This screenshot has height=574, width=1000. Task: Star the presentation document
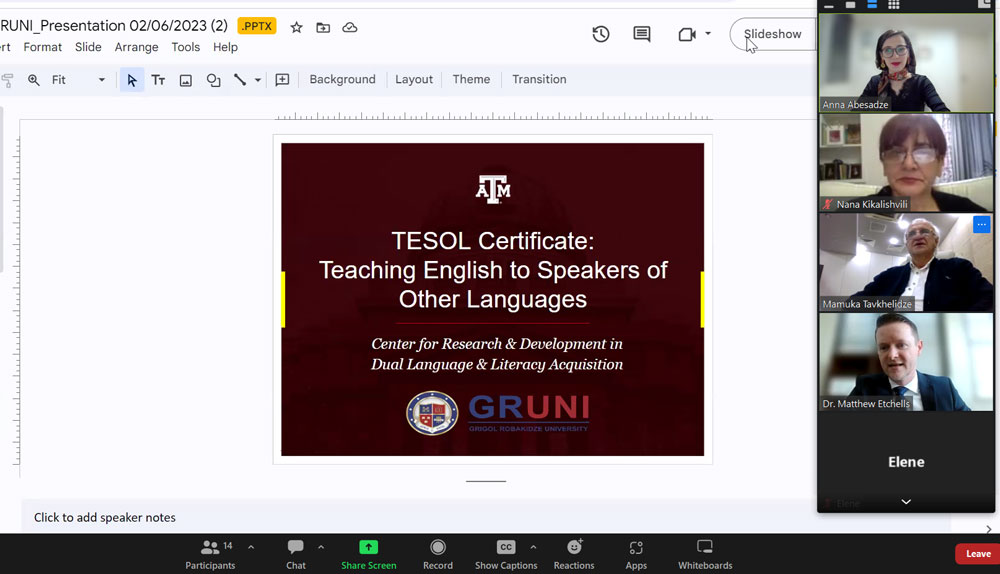(296, 27)
